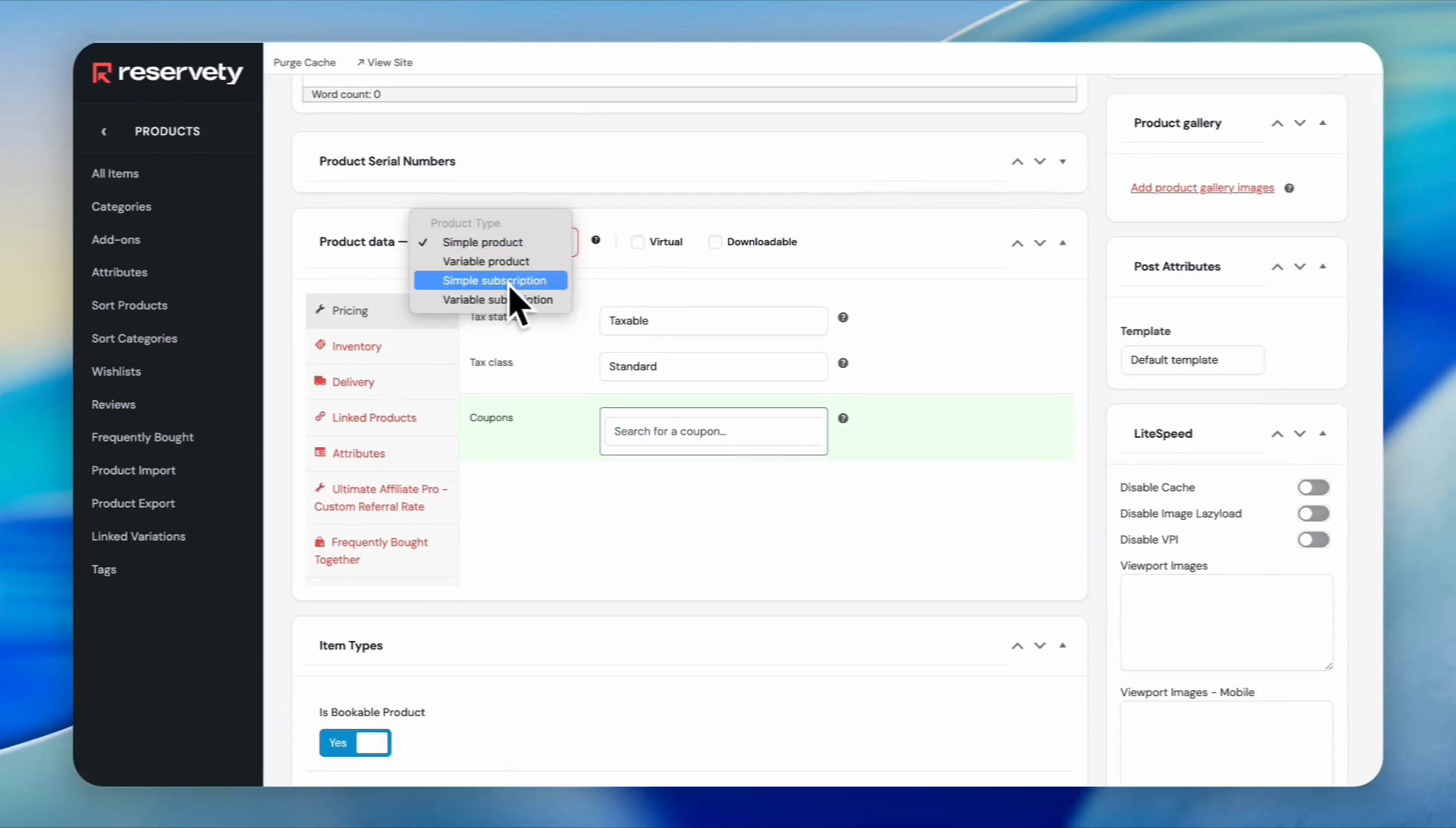
Task: Click the help icon beside Tax class
Action: click(843, 363)
